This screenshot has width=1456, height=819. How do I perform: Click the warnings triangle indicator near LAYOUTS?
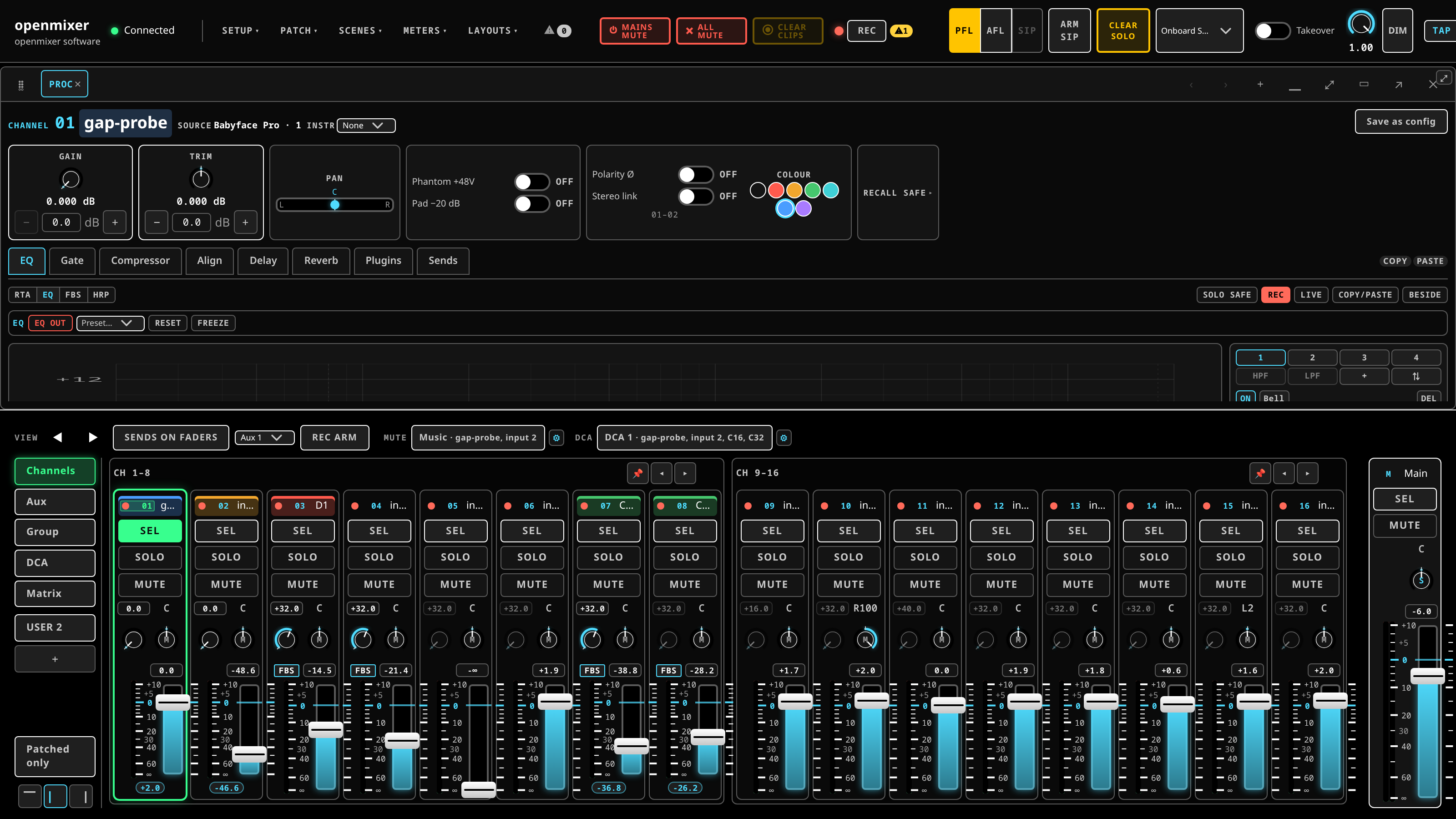point(557,30)
